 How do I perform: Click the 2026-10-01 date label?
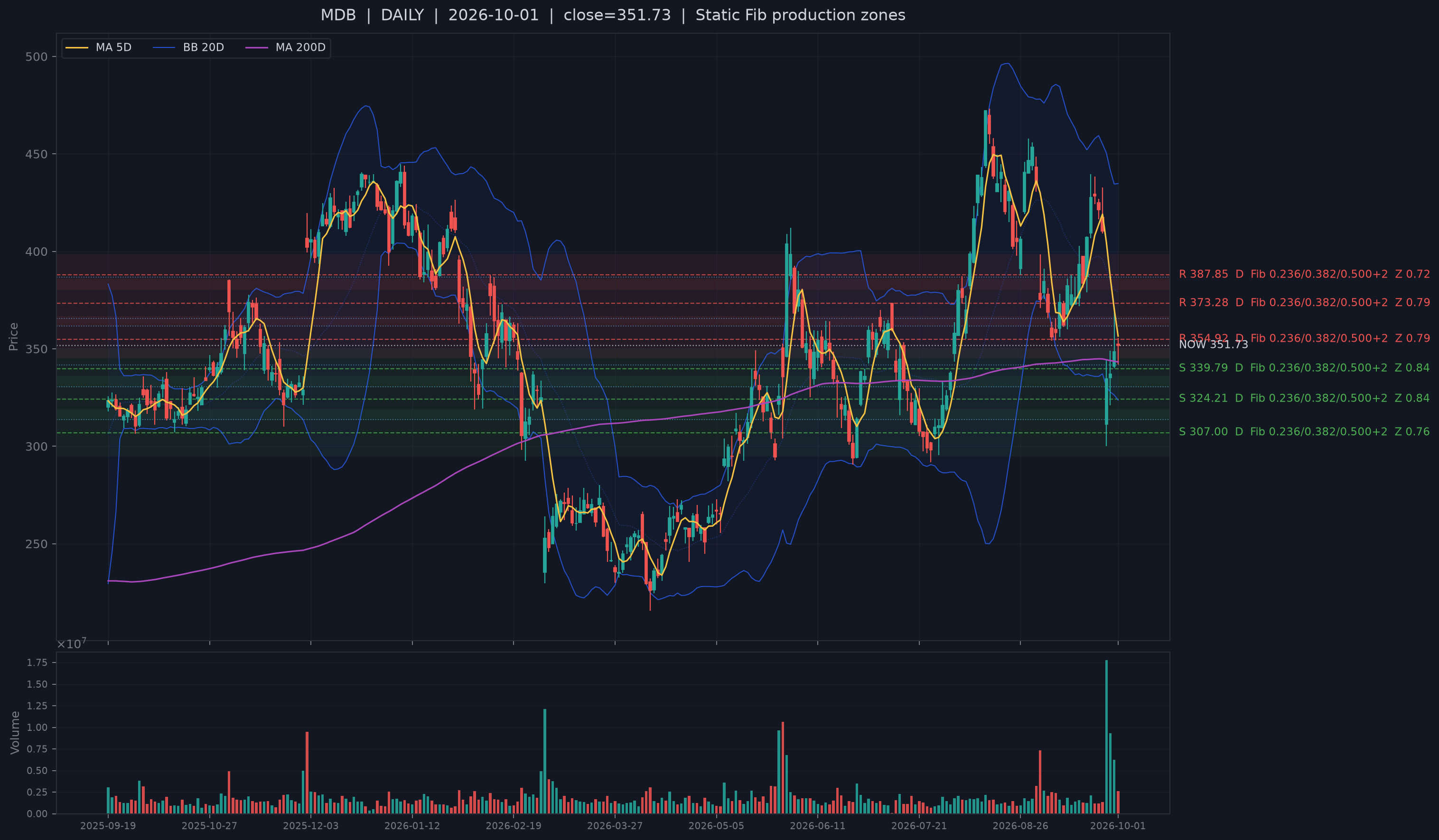[x=1118, y=826]
